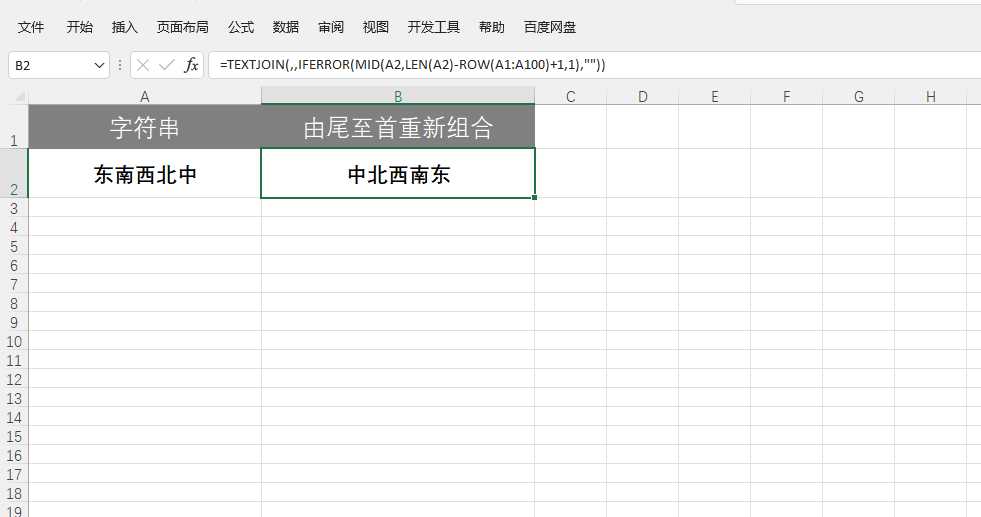Expand the Name Box dropdown arrow

tap(99, 65)
